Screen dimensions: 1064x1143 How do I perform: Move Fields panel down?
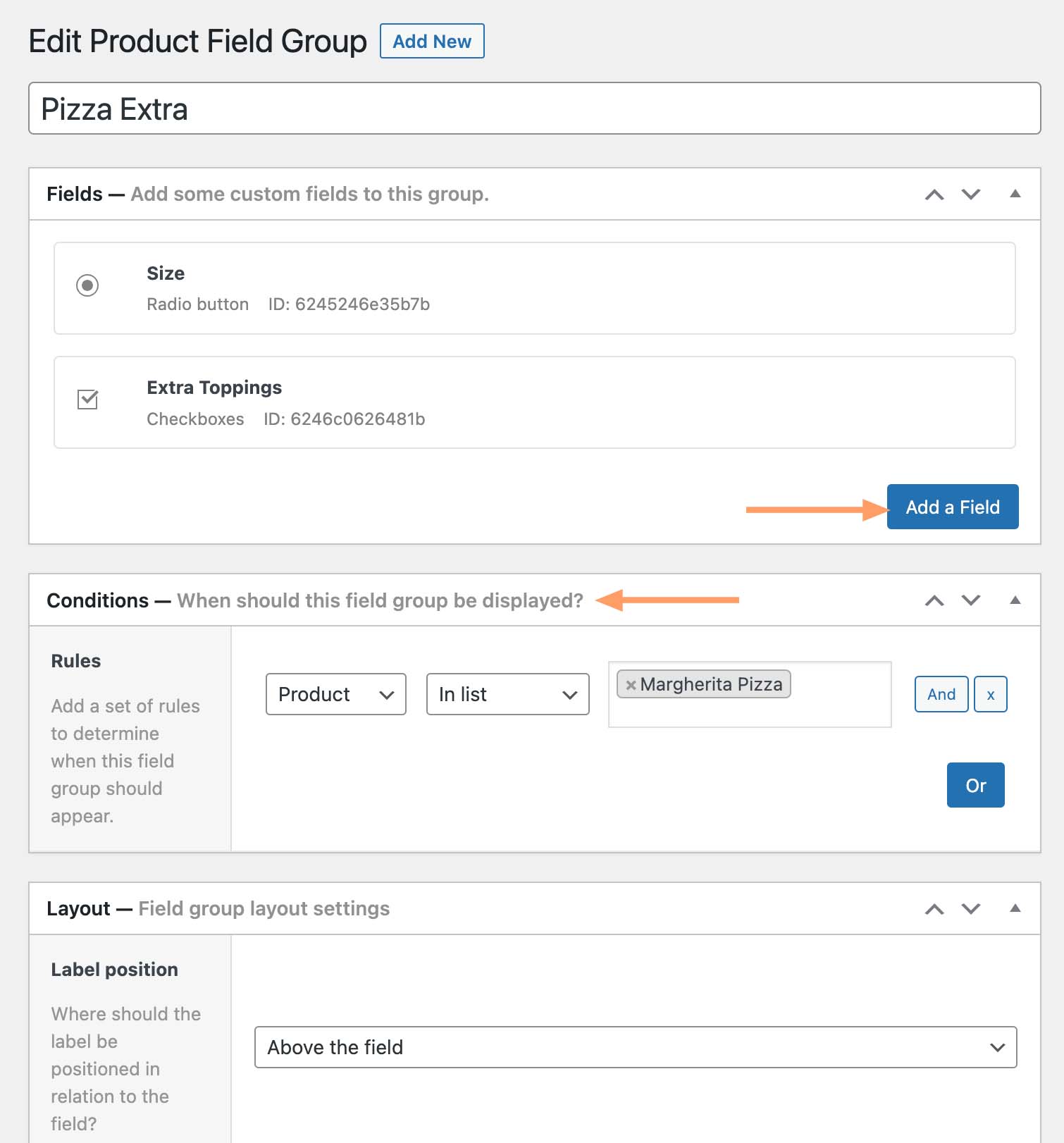(x=971, y=194)
